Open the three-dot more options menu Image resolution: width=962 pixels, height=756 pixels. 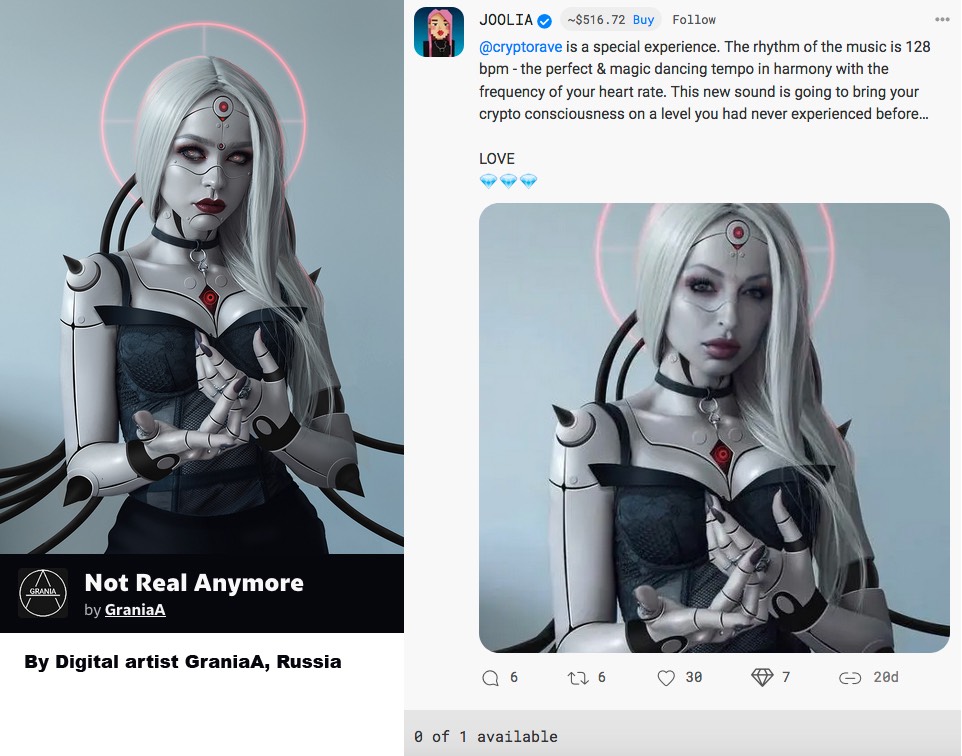[x=942, y=20]
